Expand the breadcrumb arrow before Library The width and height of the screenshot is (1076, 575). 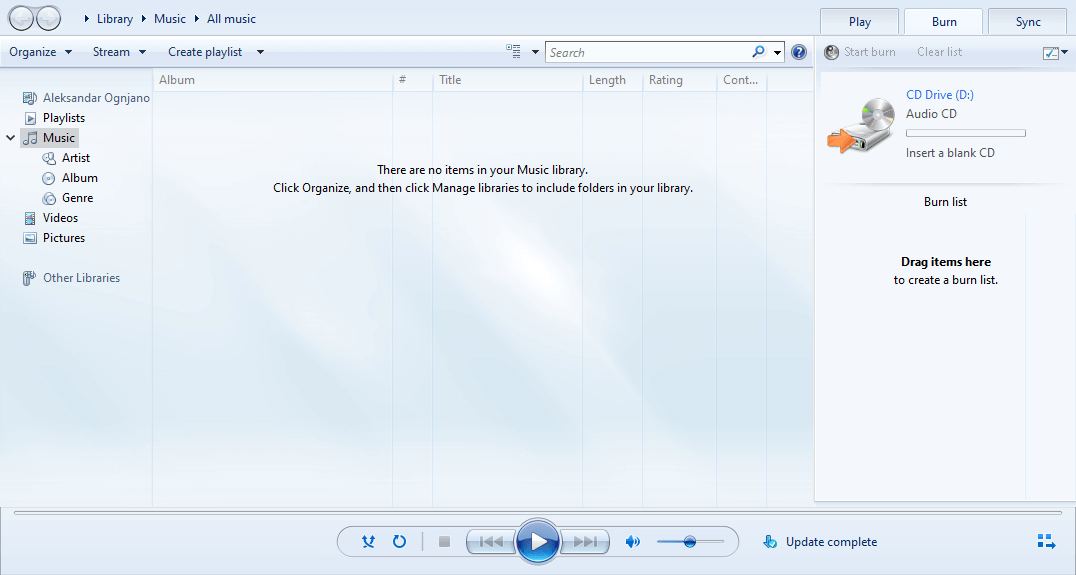(x=86, y=19)
